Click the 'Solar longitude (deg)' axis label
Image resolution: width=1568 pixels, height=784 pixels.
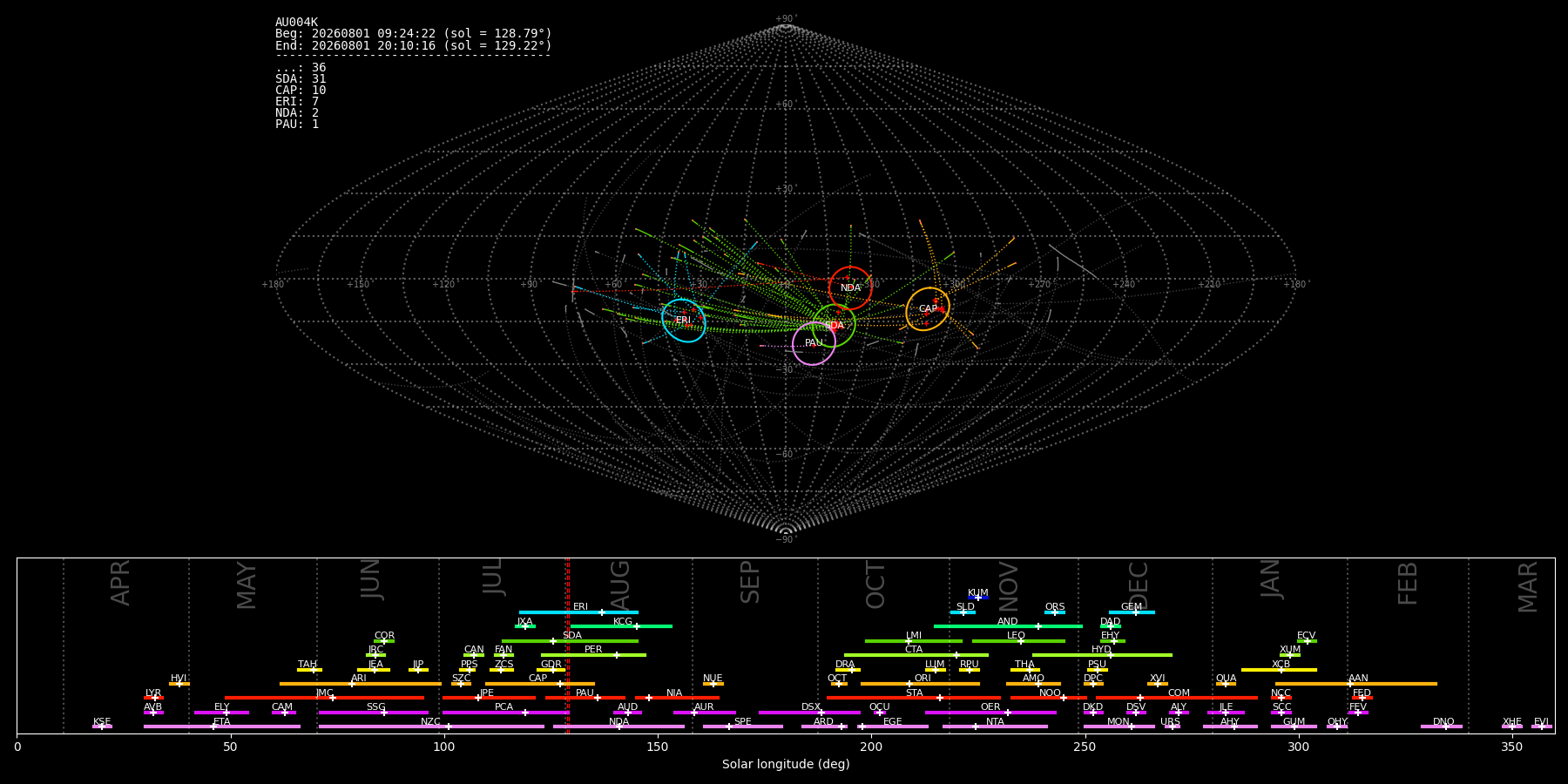[786, 765]
